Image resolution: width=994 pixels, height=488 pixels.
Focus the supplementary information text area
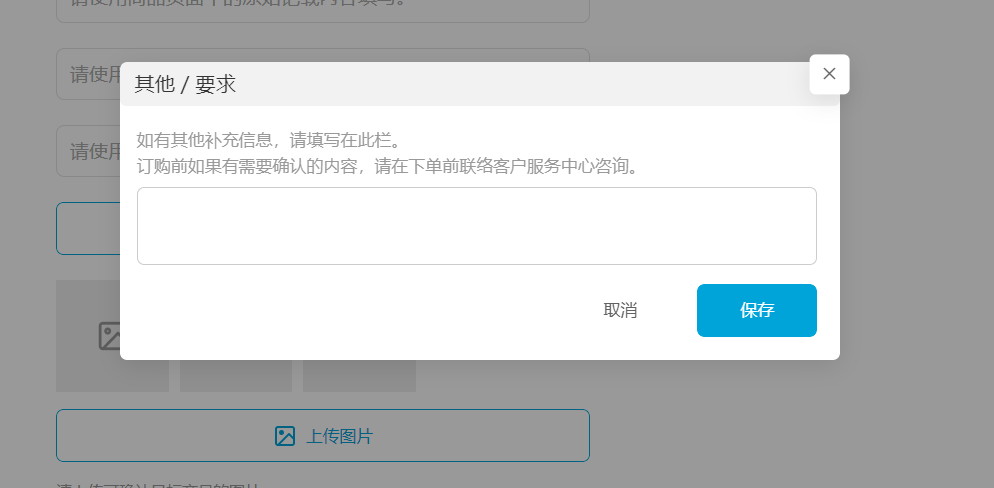(x=477, y=226)
